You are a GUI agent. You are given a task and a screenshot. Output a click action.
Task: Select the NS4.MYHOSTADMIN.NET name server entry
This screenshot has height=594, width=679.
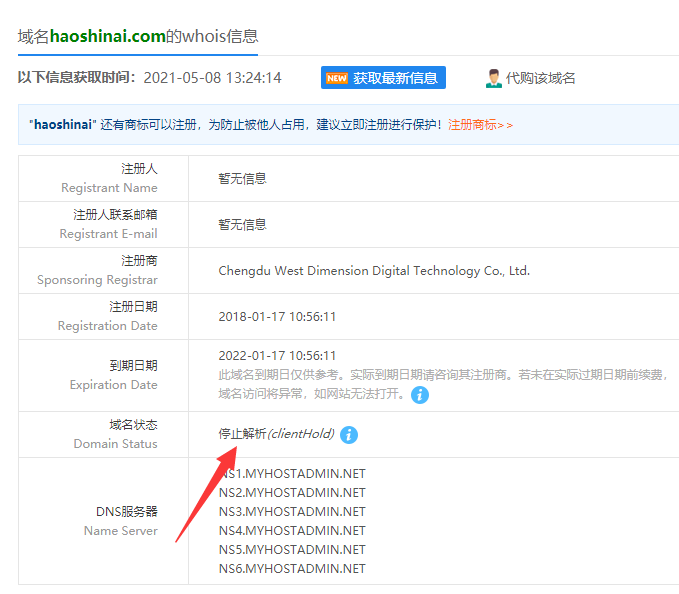292,531
